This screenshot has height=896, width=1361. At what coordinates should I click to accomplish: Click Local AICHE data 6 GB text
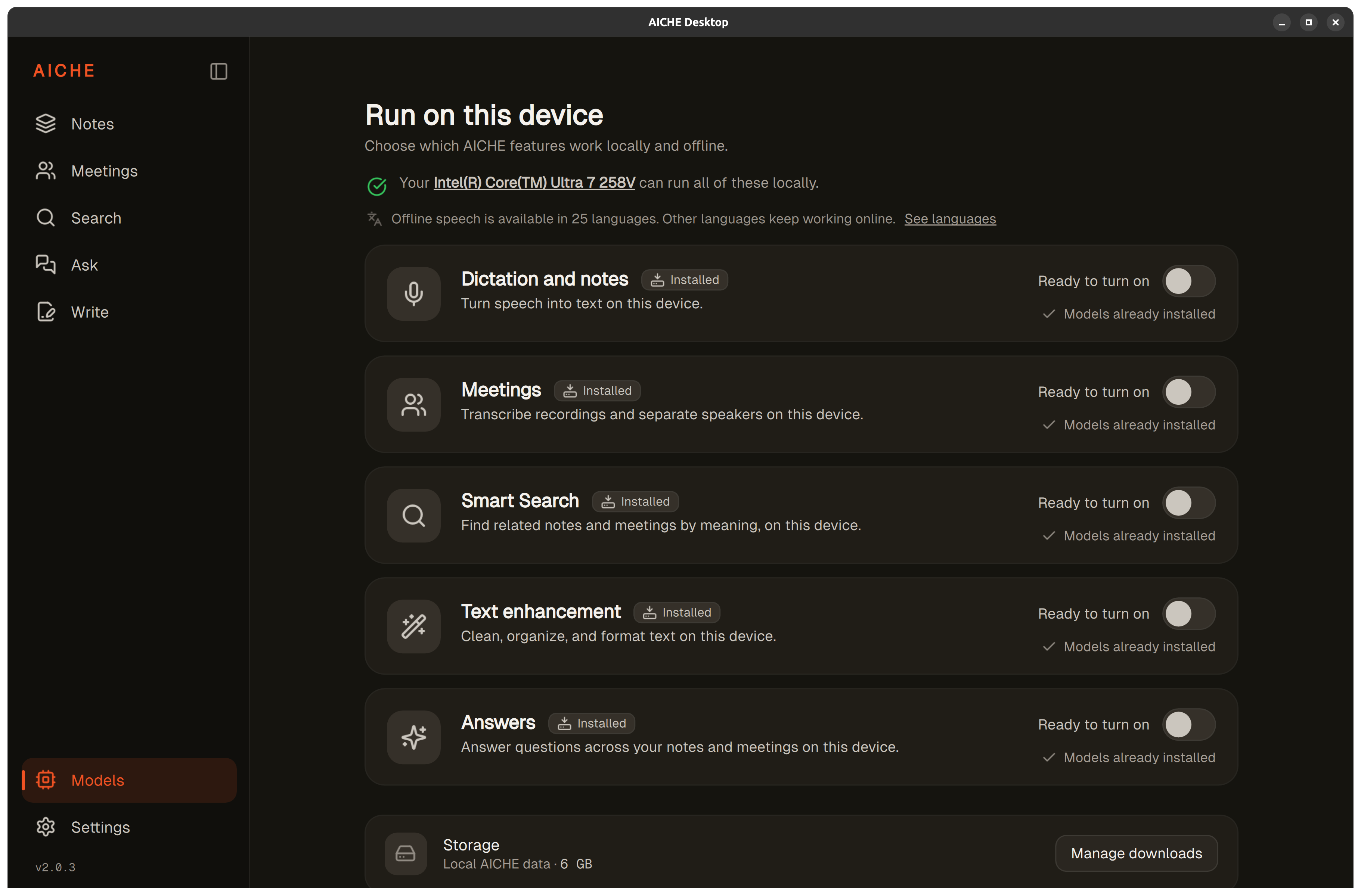[518, 864]
